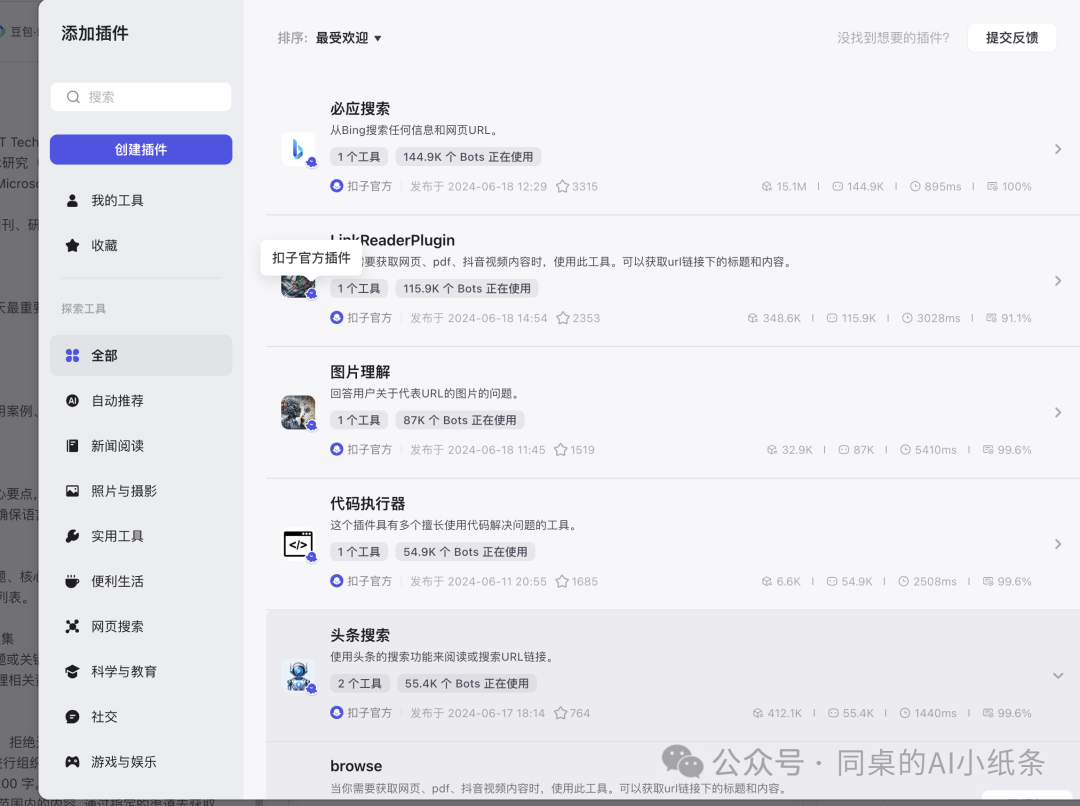The height and width of the screenshot is (806, 1080).
Task: Click the 必应搜索 Bing plugin logo
Action: coord(298,149)
